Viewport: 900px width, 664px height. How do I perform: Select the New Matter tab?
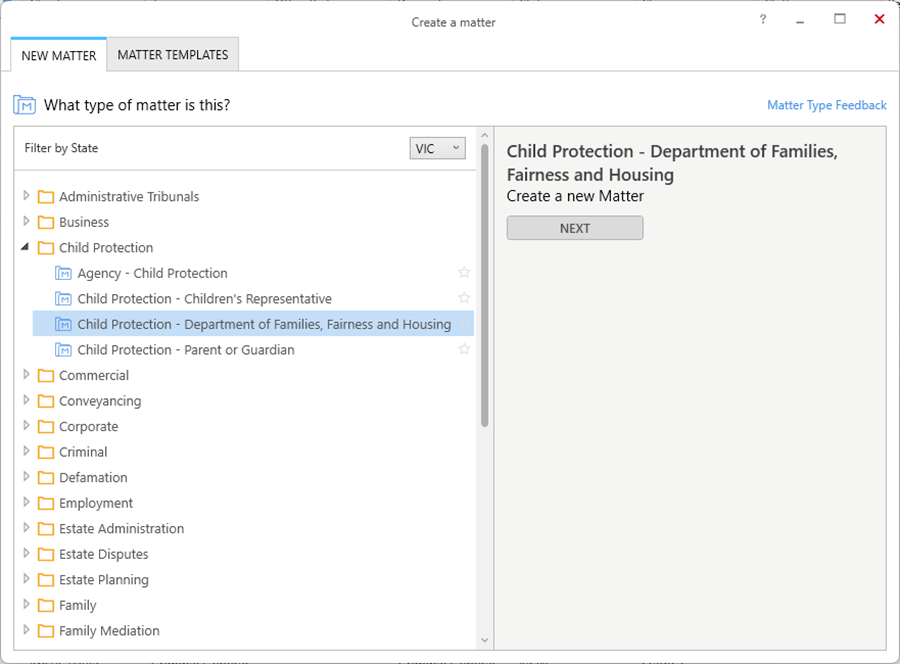(x=59, y=56)
